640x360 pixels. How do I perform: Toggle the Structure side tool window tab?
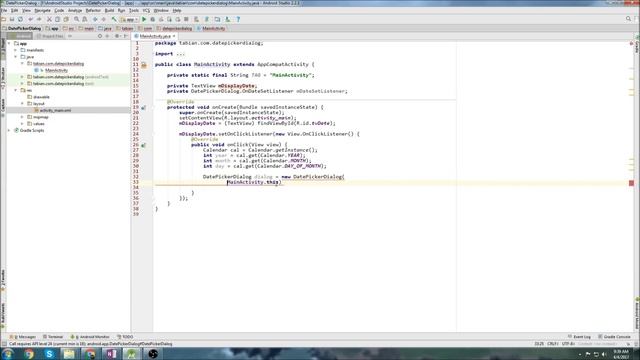[x=3, y=78]
